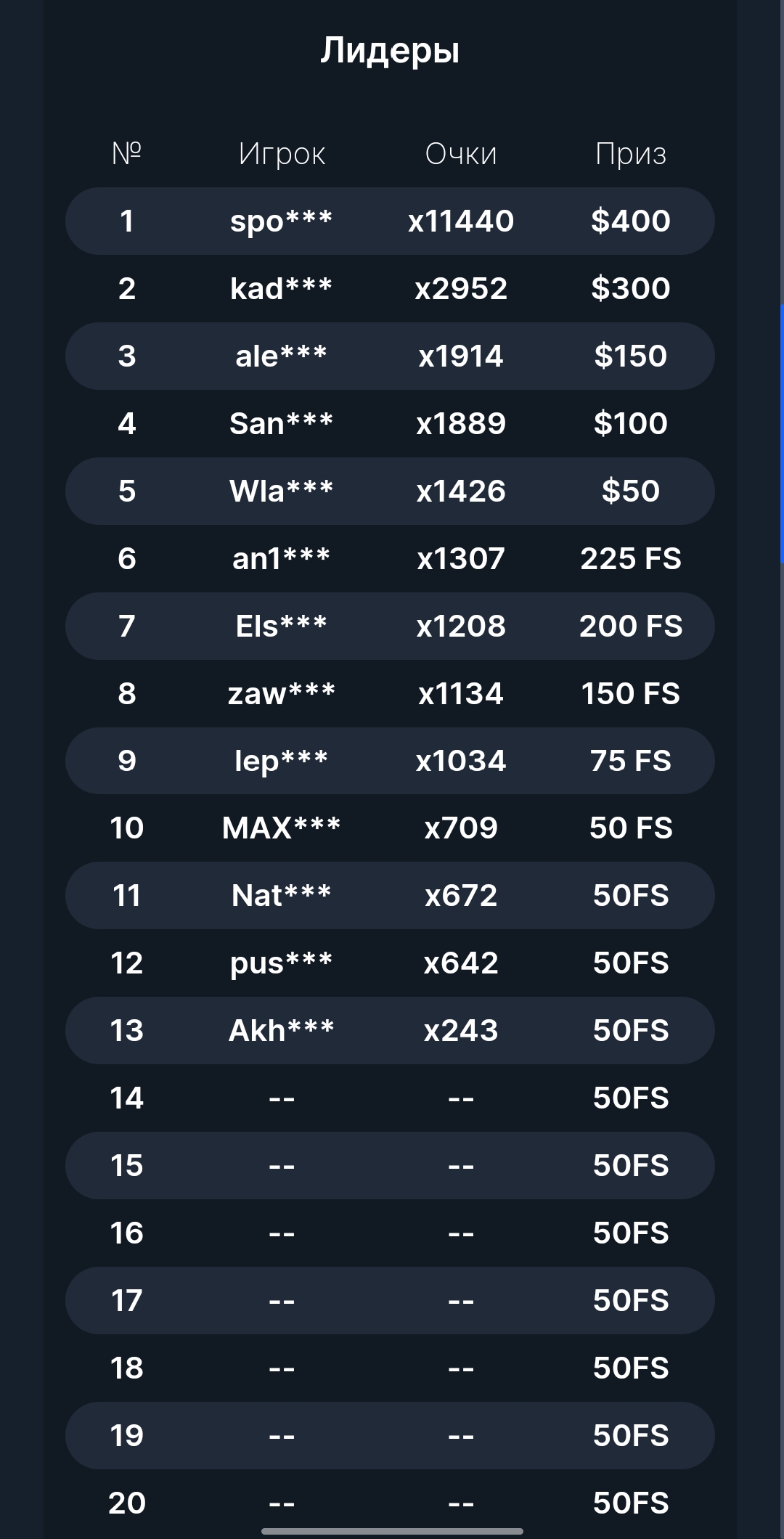Tap the Приз column header

coord(631,154)
